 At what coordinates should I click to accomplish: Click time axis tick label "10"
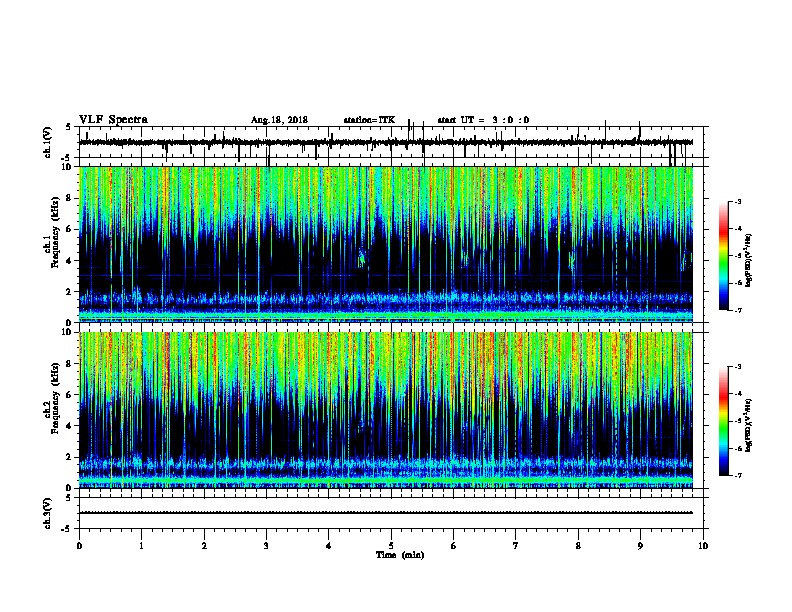pos(703,546)
